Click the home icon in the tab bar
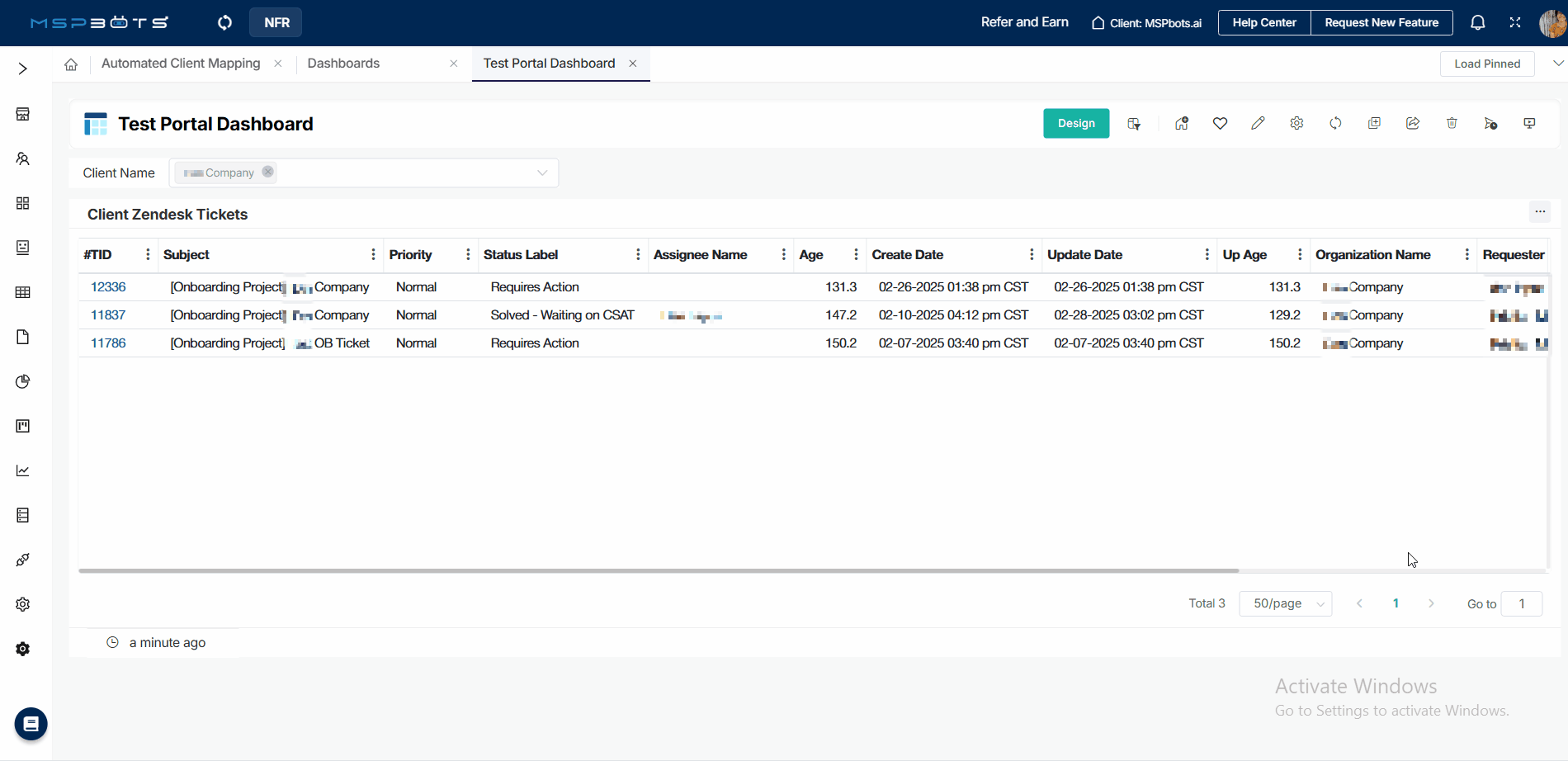 click(x=71, y=64)
